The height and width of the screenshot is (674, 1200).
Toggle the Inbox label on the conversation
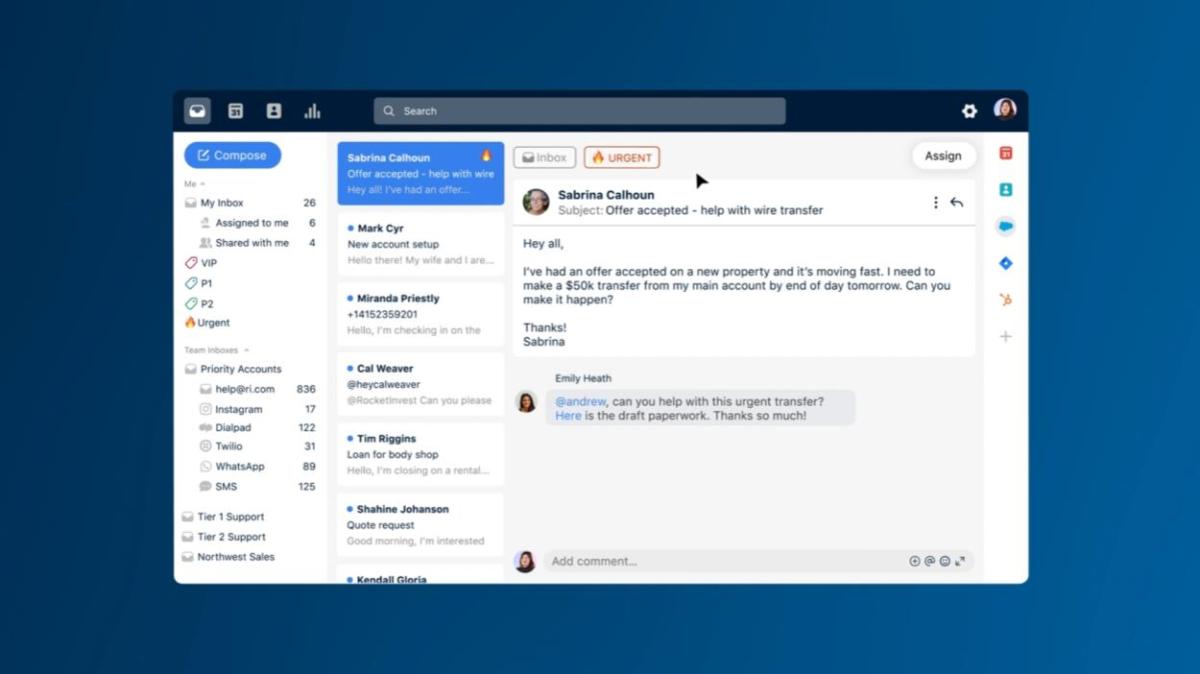pyautogui.click(x=544, y=157)
